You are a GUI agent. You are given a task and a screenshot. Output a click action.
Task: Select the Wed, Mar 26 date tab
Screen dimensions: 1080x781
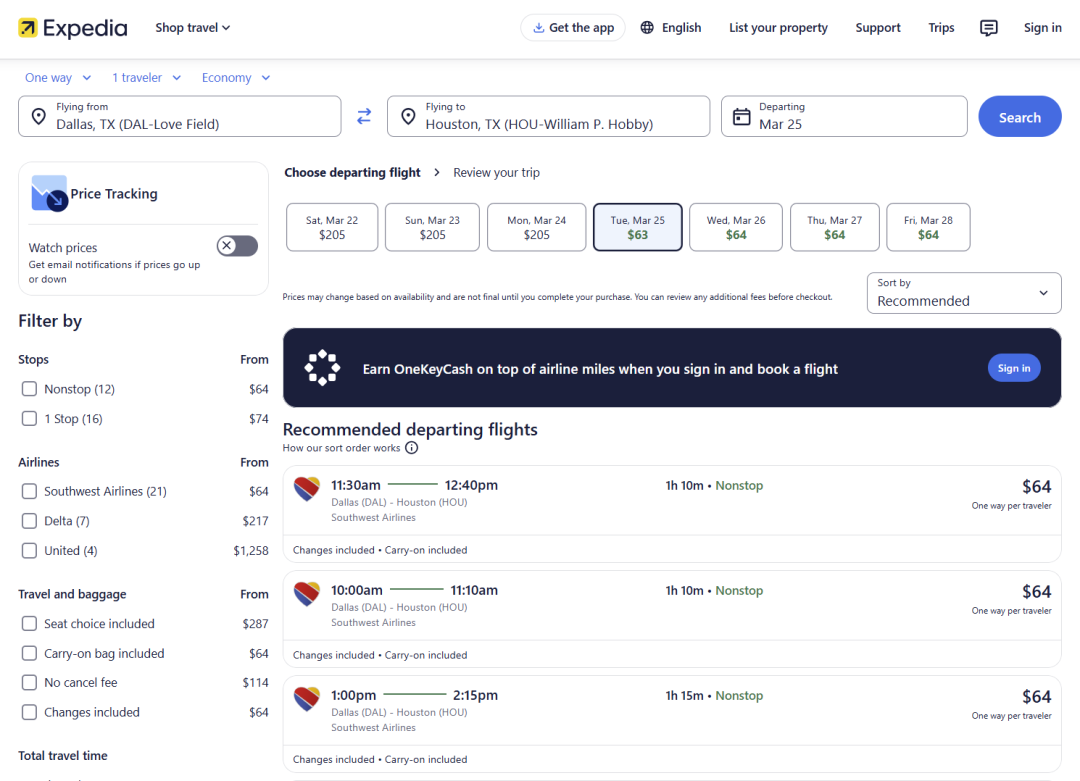736,227
